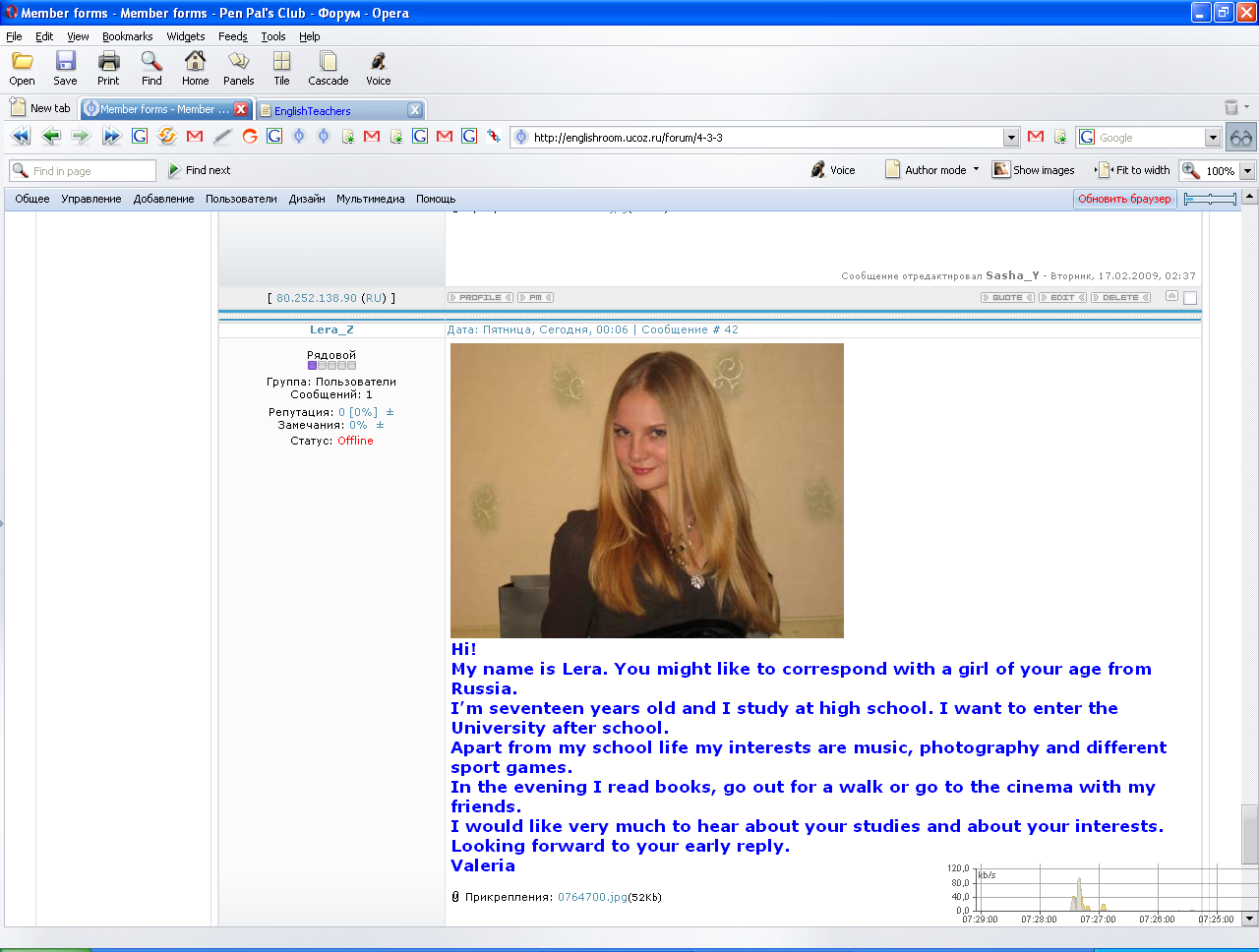The image size is (1259, 952).
Task: Close the EnglishTeachers tab
Action: [x=415, y=110]
